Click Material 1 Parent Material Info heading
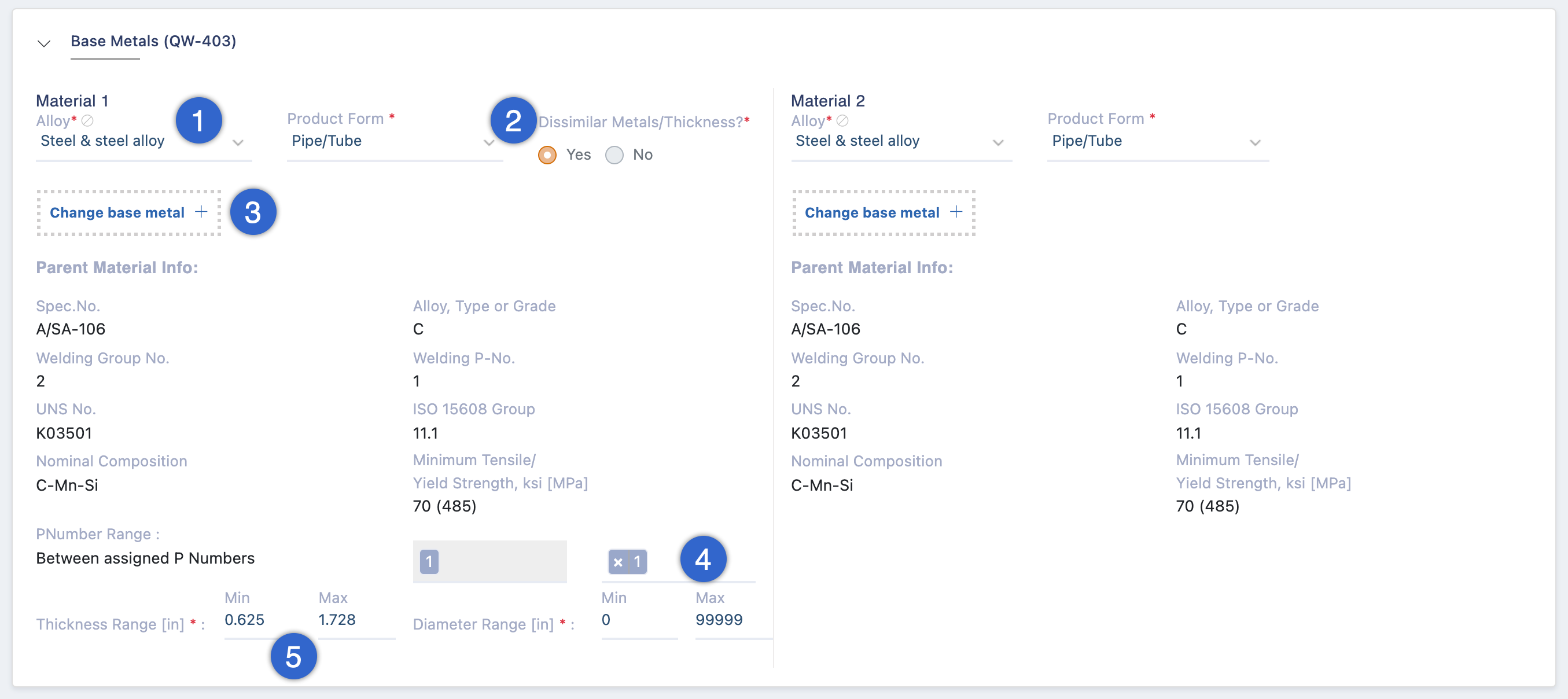The width and height of the screenshot is (1568, 699). point(117,267)
